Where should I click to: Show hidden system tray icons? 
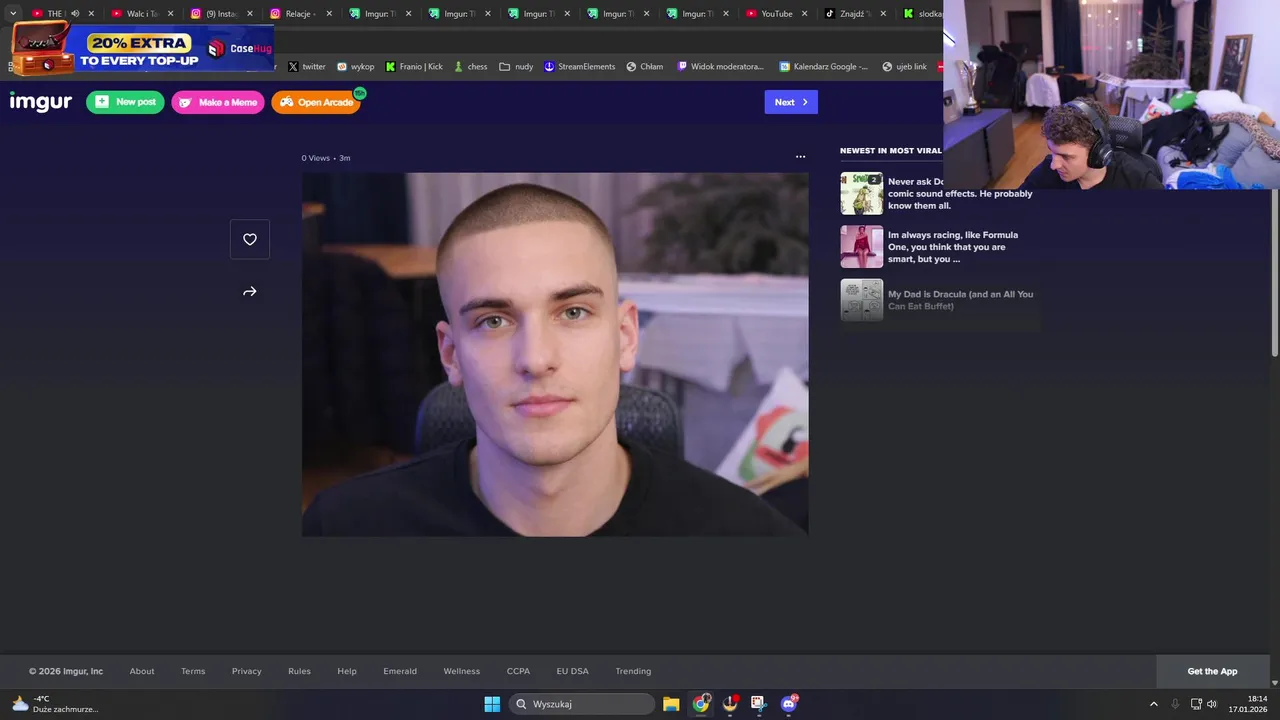point(1153,704)
